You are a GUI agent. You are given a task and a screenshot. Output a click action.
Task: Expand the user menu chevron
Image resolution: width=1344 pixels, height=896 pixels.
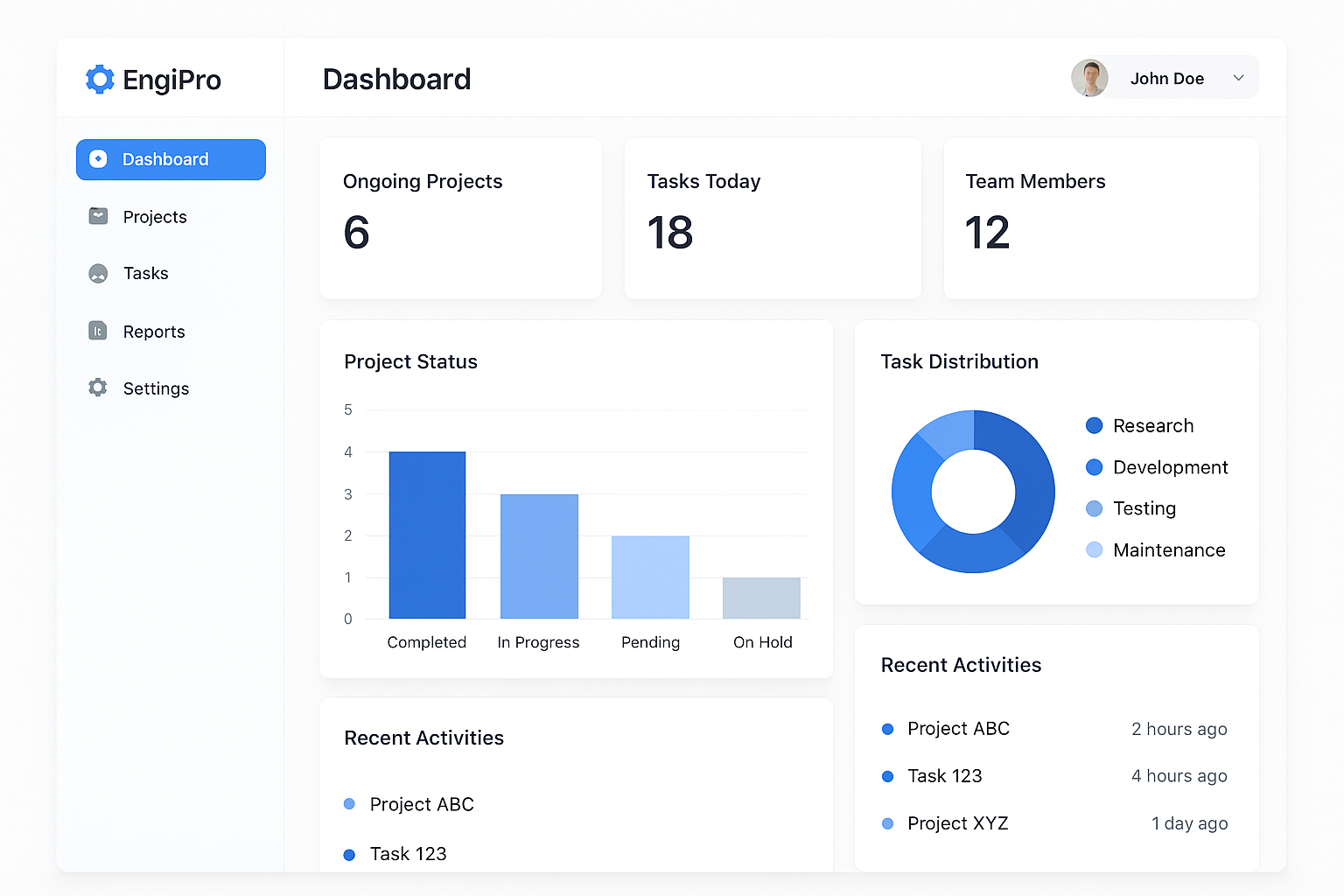tap(1238, 78)
